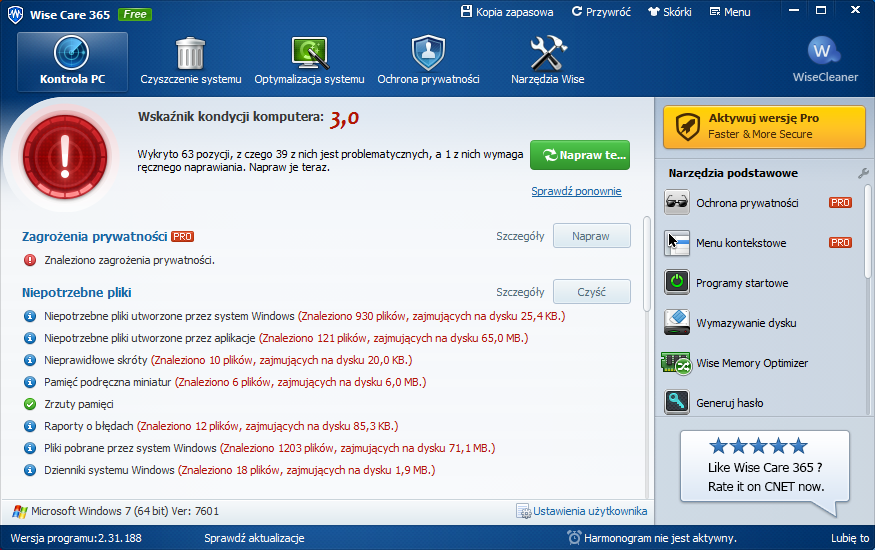This screenshot has width=875, height=550.
Task: Click green check icon beside Zrzuty pamięci
Action: coord(30,404)
